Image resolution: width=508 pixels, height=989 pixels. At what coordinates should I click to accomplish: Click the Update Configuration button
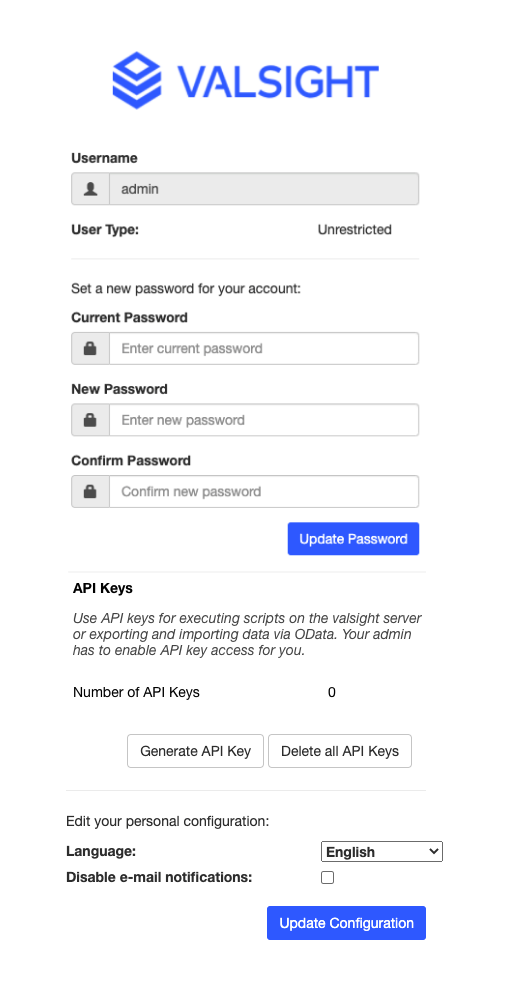(x=346, y=923)
